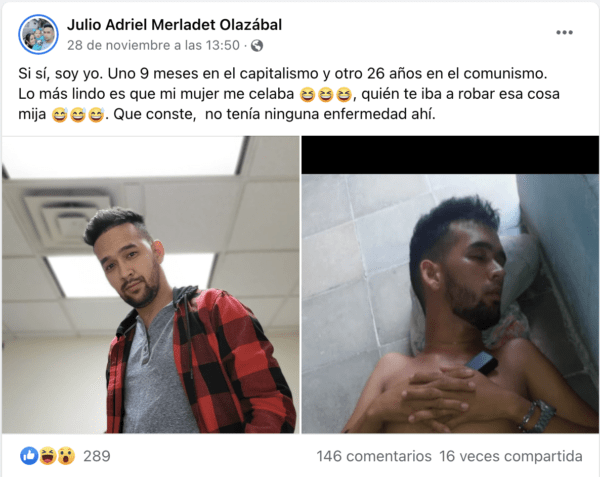
Task: Open Julio Adriel Merladet Olazábal's profile name
Action: pos(174,25)
